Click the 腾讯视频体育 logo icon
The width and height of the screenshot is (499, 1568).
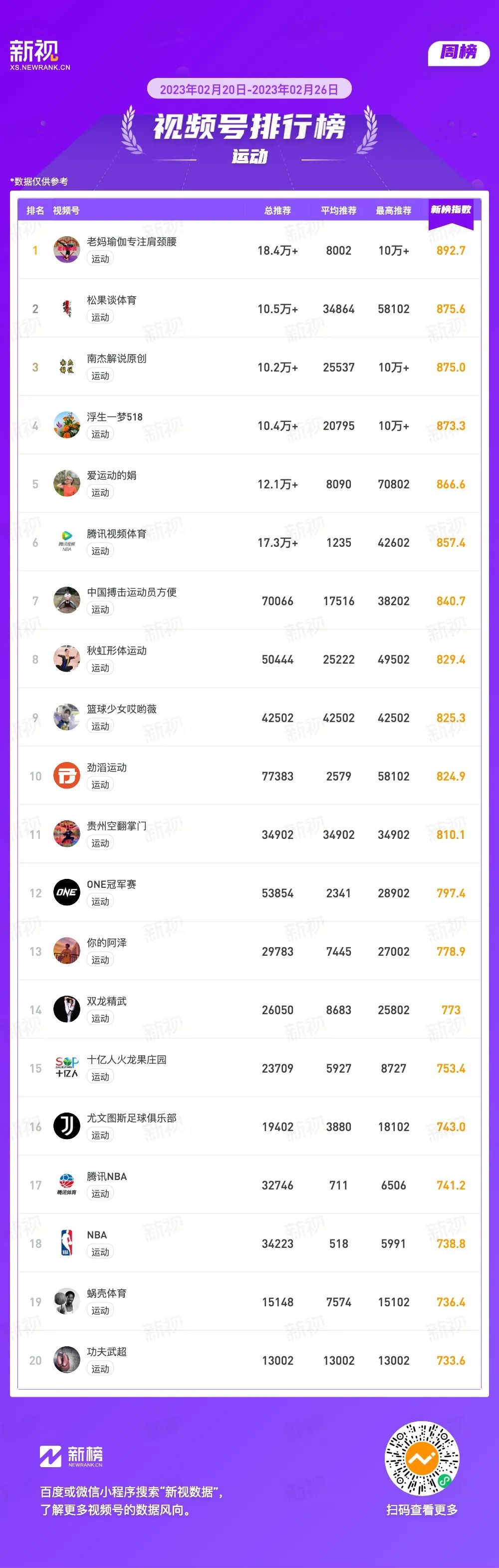pos(67,542)
